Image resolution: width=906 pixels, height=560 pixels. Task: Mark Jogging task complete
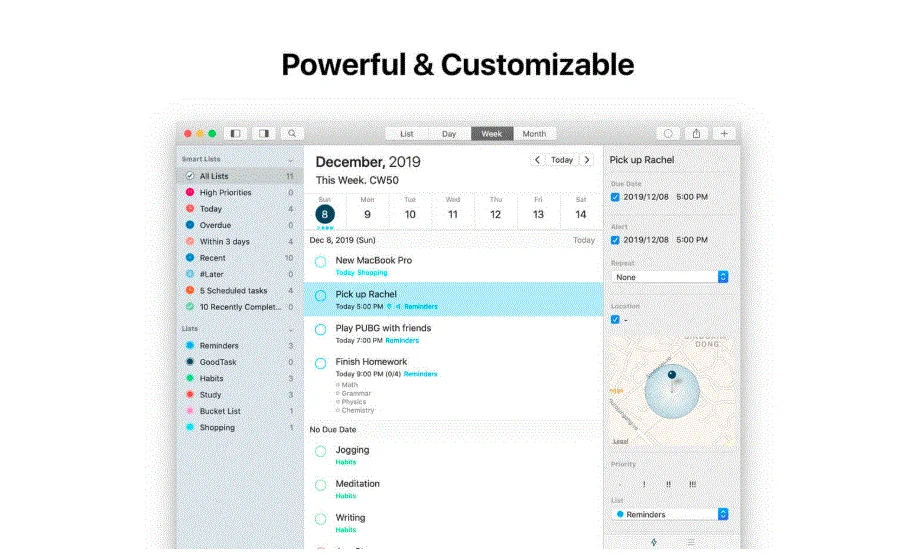click(320, 451)
